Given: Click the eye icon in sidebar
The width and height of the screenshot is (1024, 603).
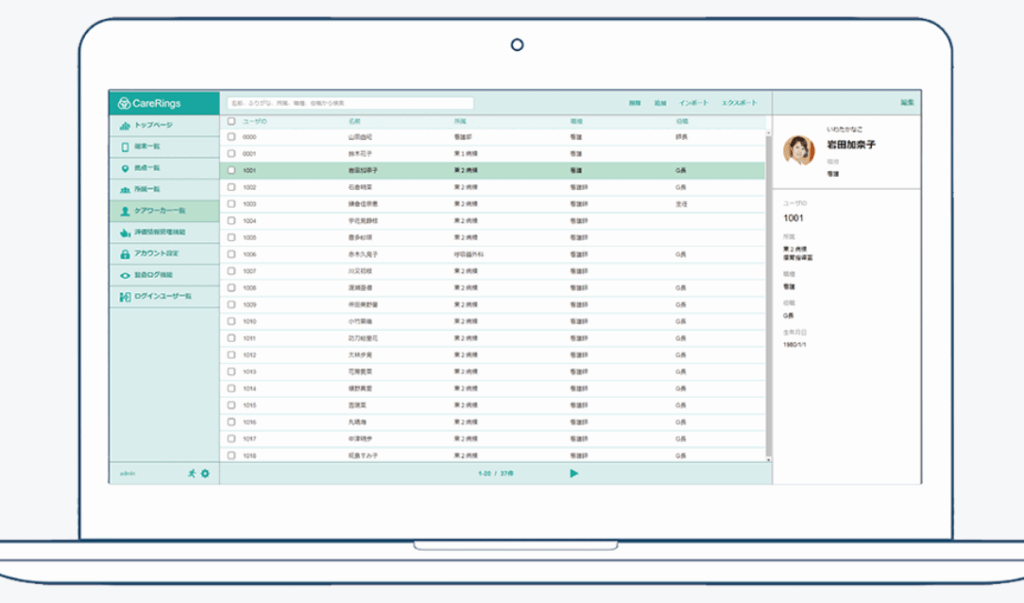Looking at the screenshot, I should coord(125,275).
